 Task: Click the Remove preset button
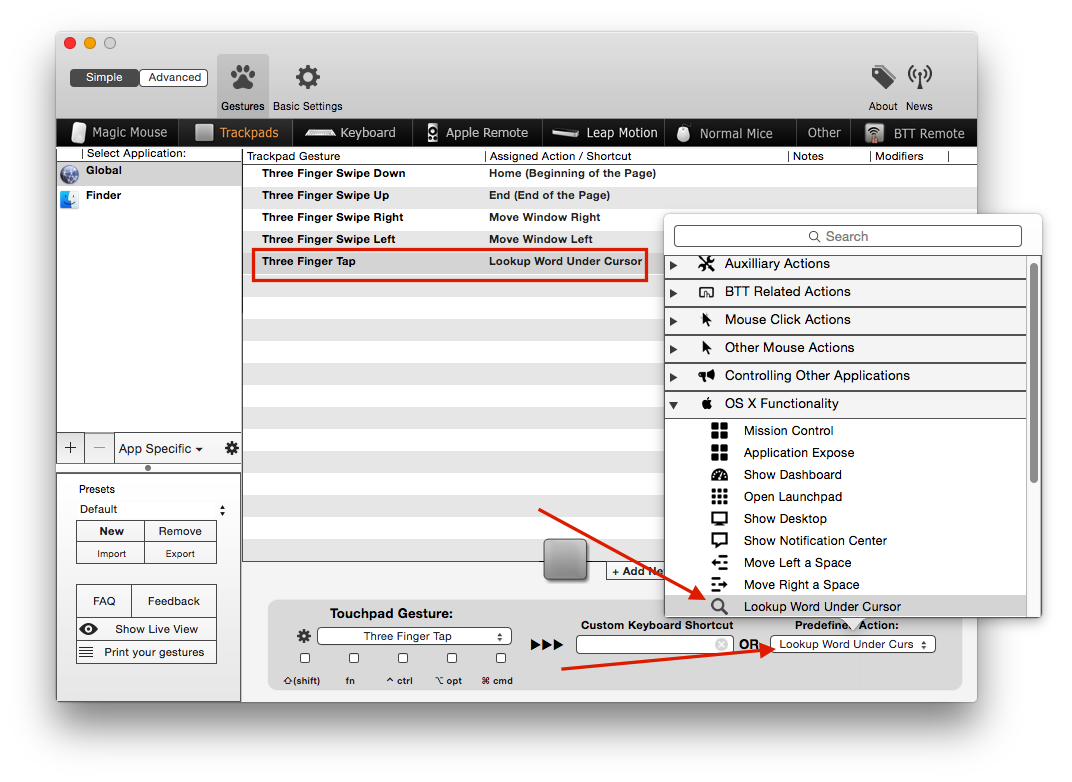click(x=180, y=531)
